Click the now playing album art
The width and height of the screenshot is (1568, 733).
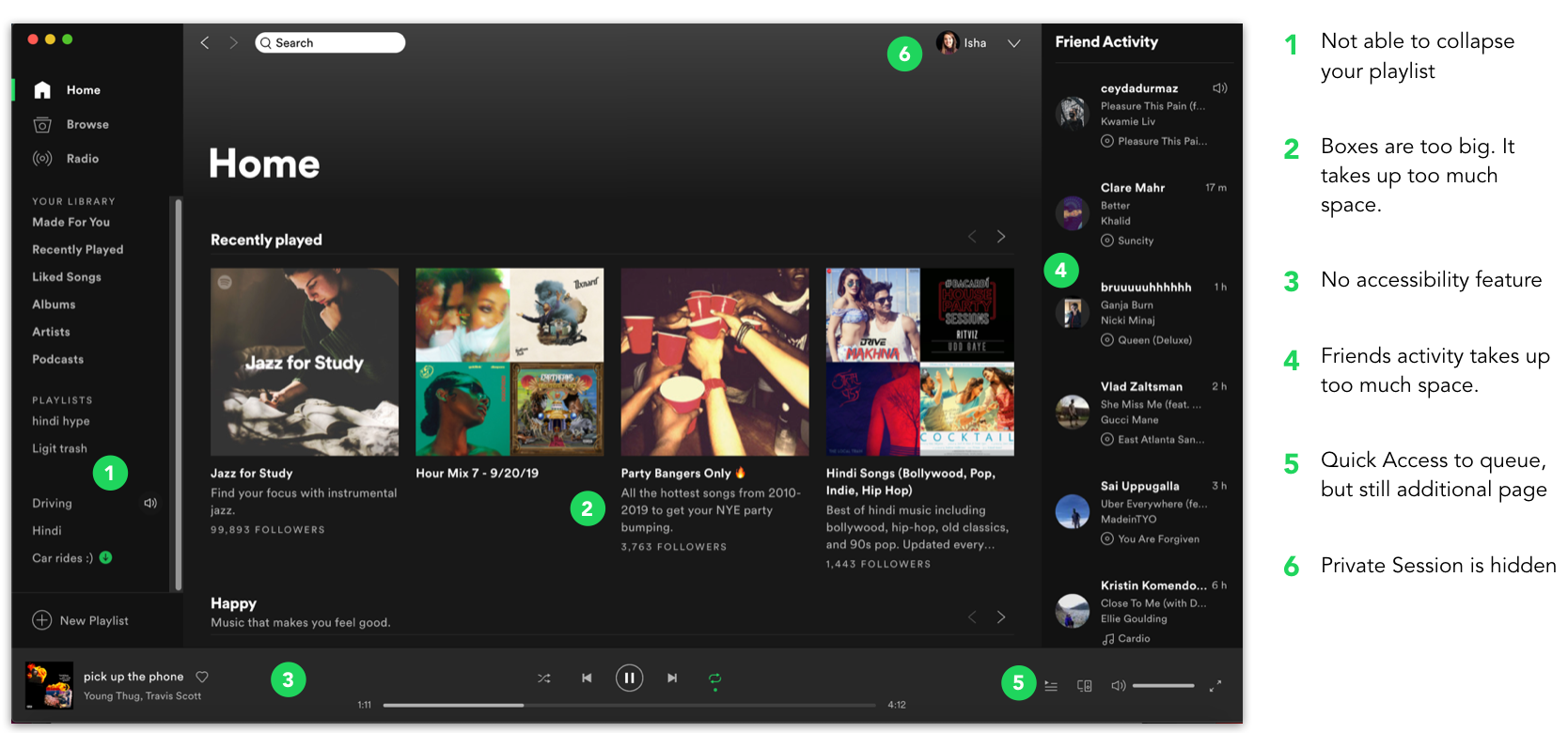(x=49, y=685)
